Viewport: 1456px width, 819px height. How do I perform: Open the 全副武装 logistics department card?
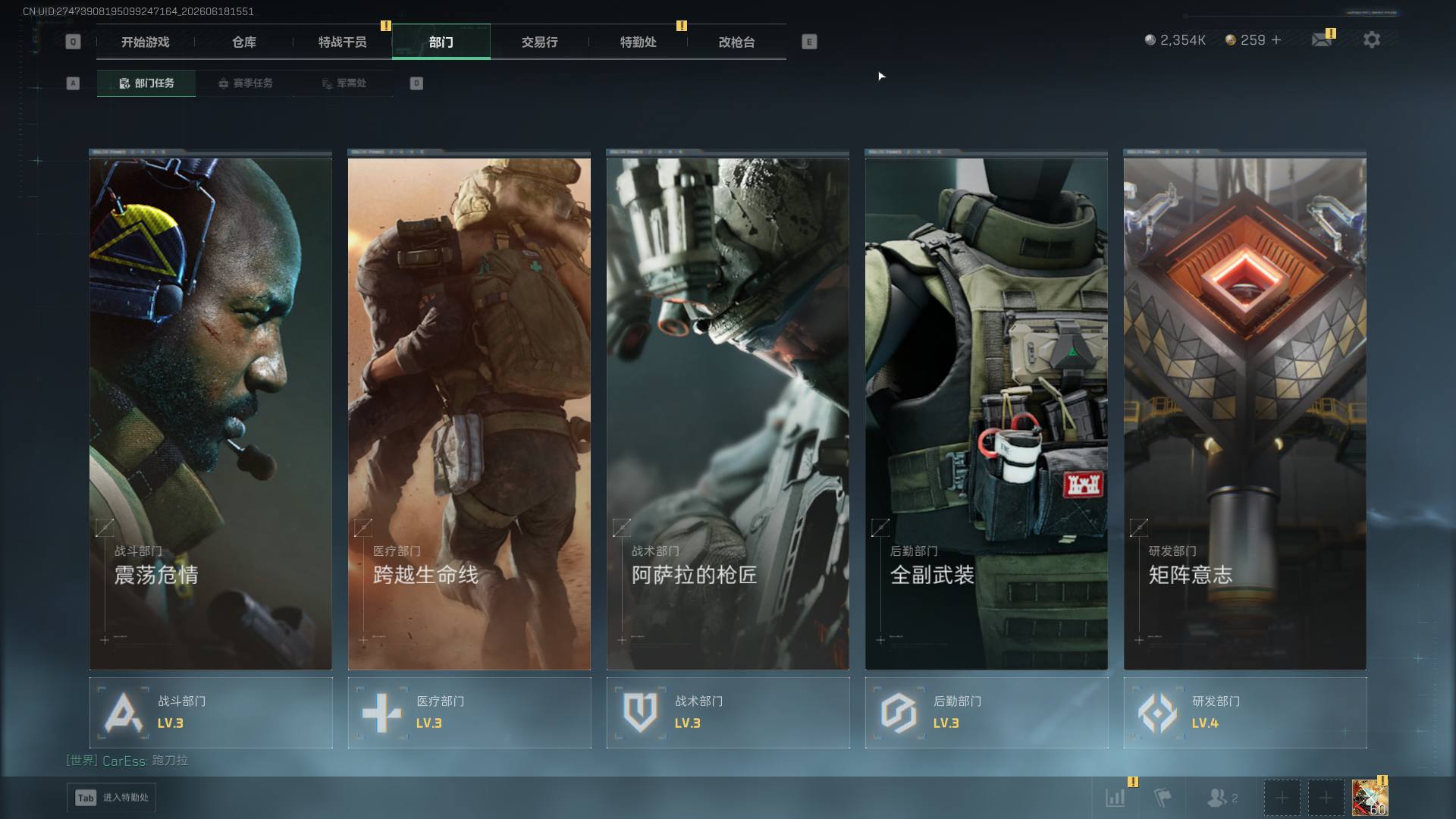point(987,414)
